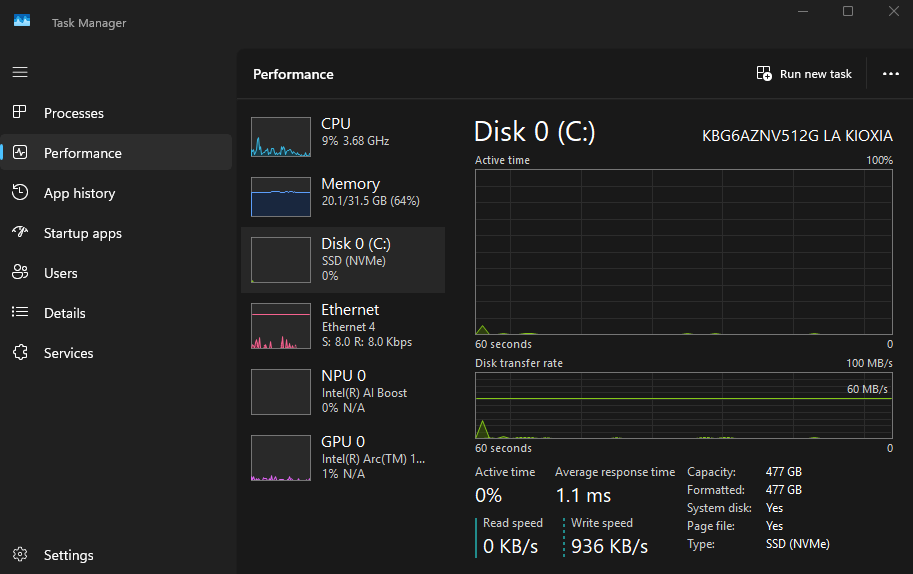Click the '1.1 ms' response time value
The image size is (913, 574).
click(583, 495)
